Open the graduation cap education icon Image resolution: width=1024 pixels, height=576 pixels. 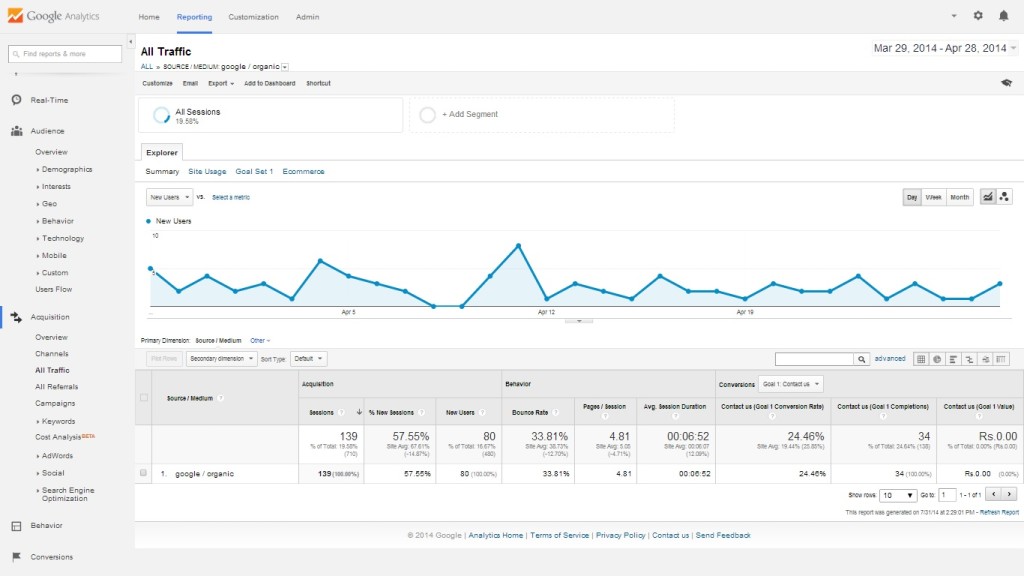click(1006, 83)
